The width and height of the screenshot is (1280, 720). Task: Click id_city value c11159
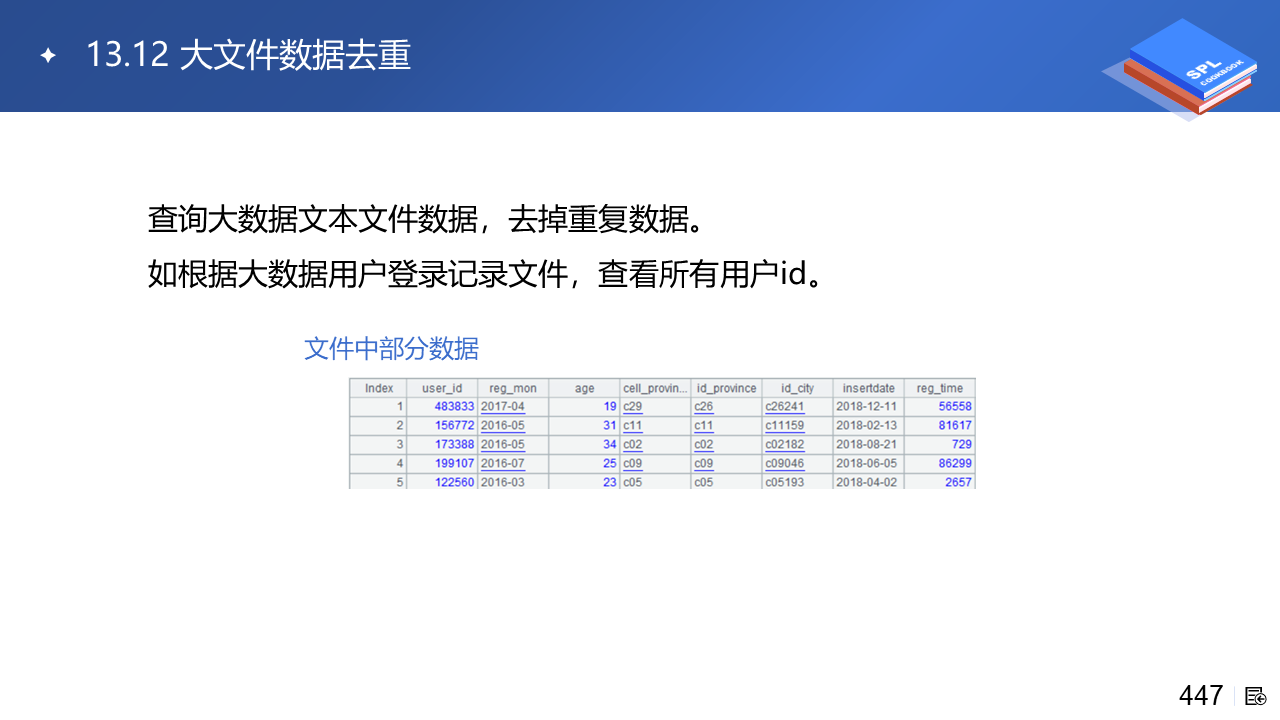point(784,426)
